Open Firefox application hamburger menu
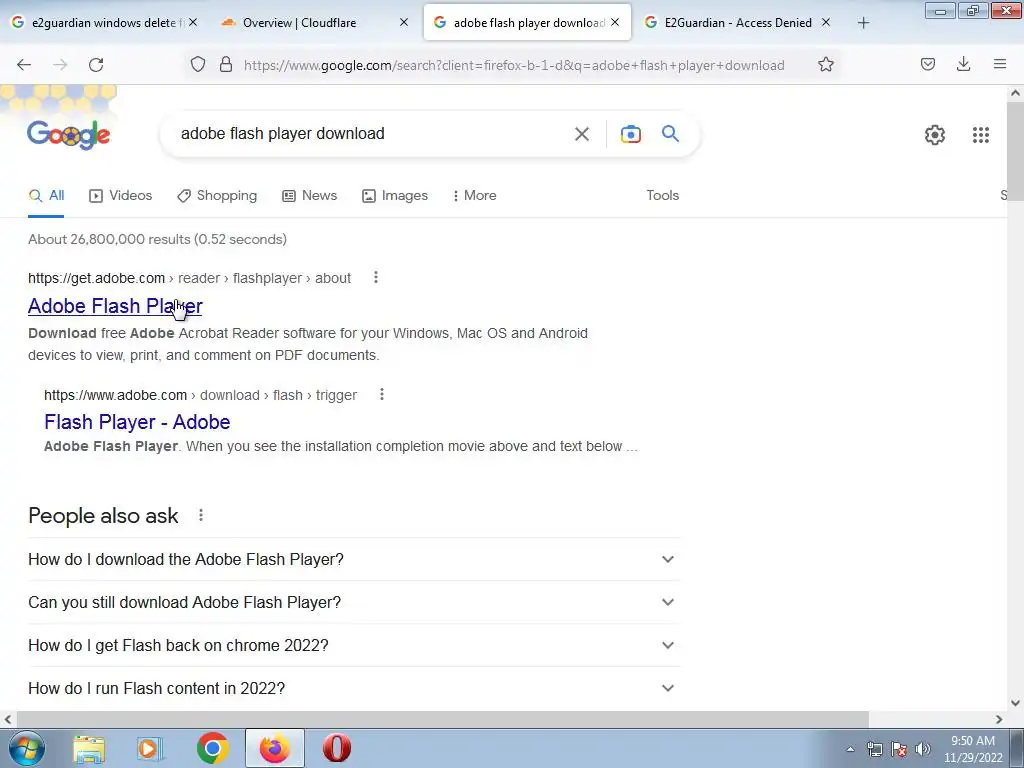The image size is (1024, 768). coord(1000,65)
